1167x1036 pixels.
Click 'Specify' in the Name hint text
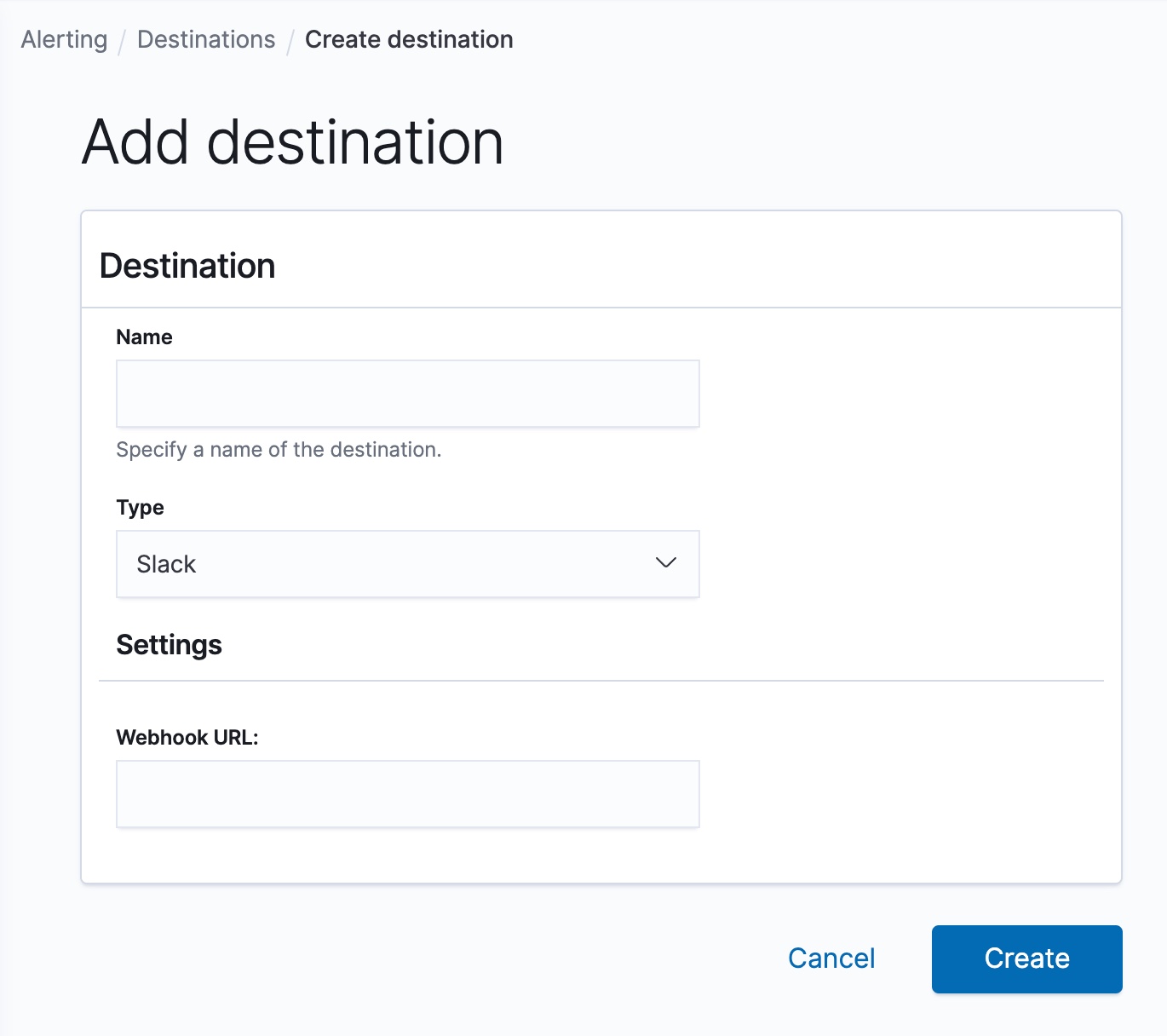pyautogui.click(x=151, y=450)
